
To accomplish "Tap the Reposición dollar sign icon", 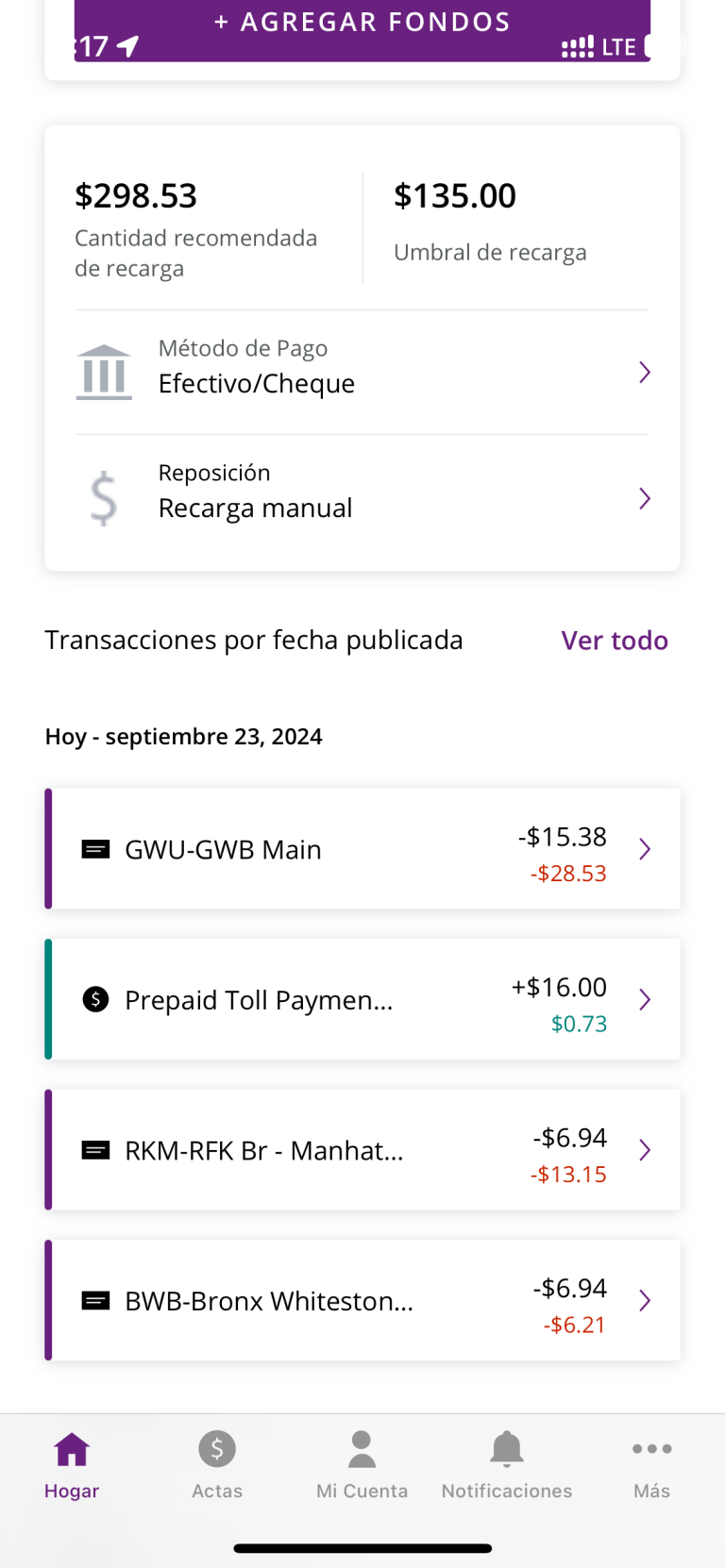I will tap(104, 497).
